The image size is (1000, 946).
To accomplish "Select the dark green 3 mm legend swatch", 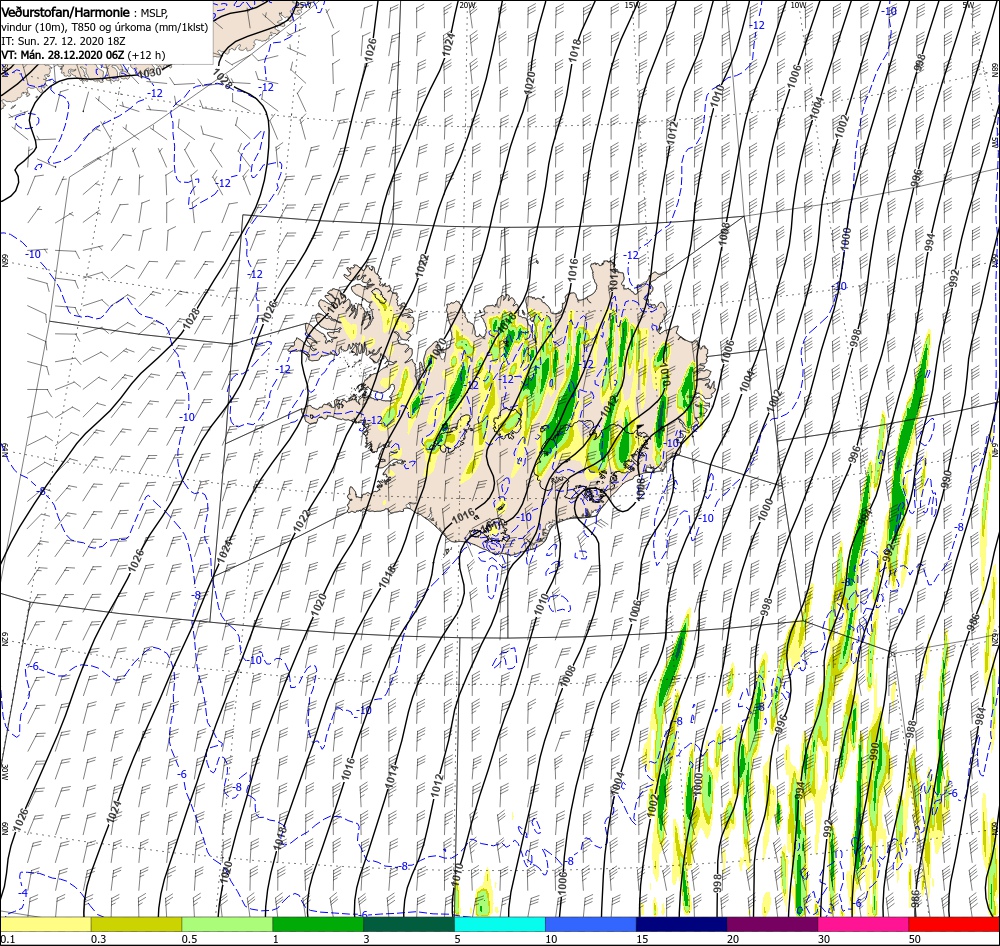I will [x=409, y=924].
